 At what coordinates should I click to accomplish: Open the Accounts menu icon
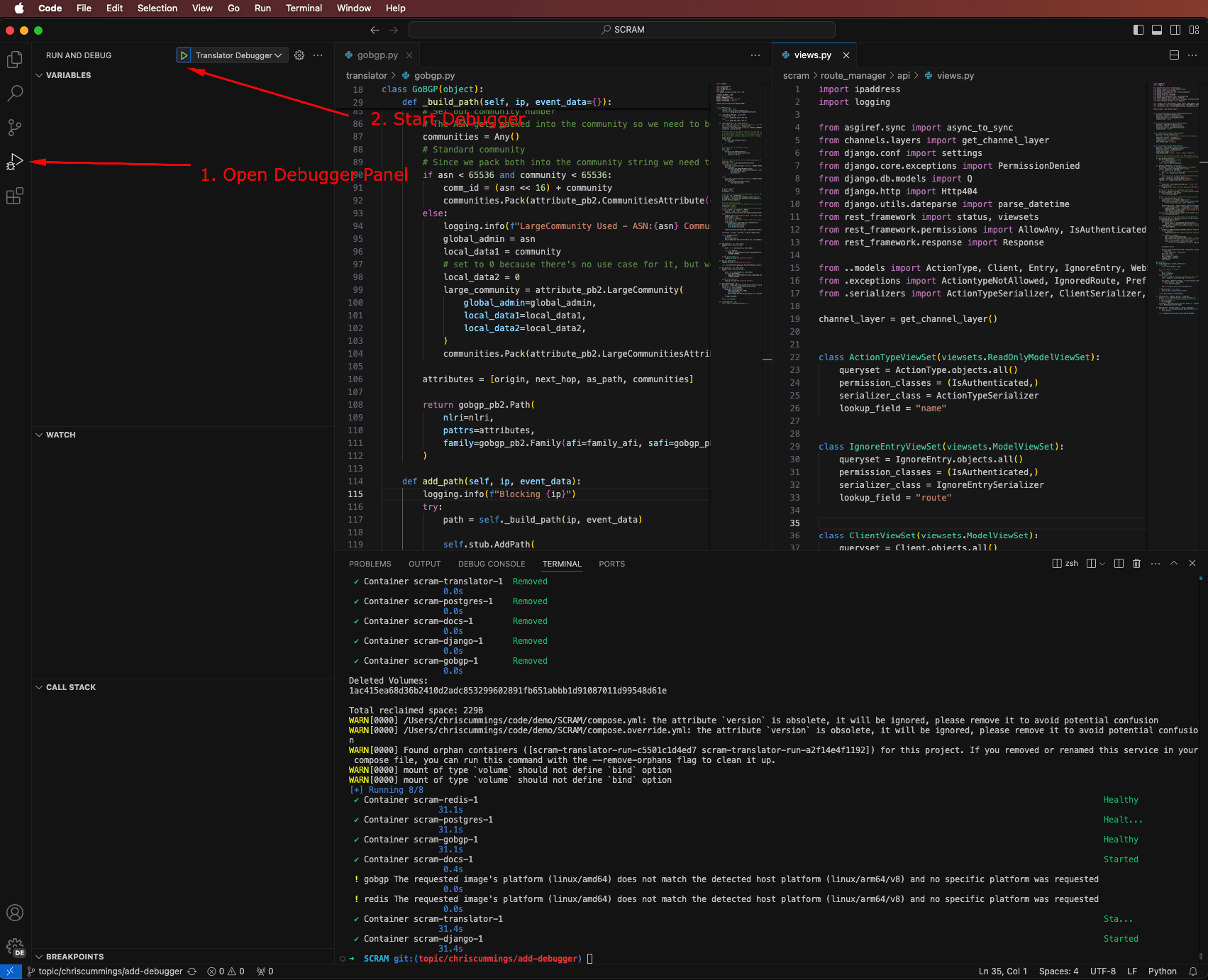coord(15,913)
